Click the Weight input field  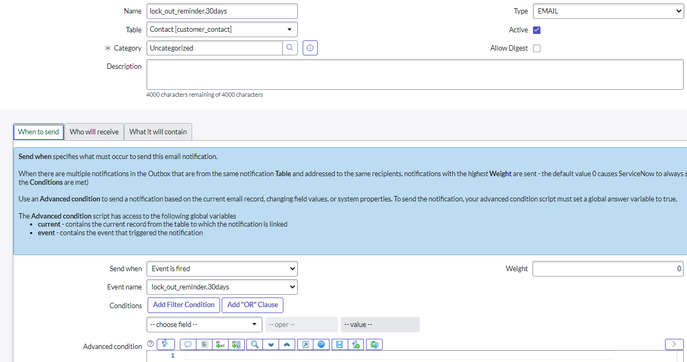pyautogui.click(x=608, y=269)
